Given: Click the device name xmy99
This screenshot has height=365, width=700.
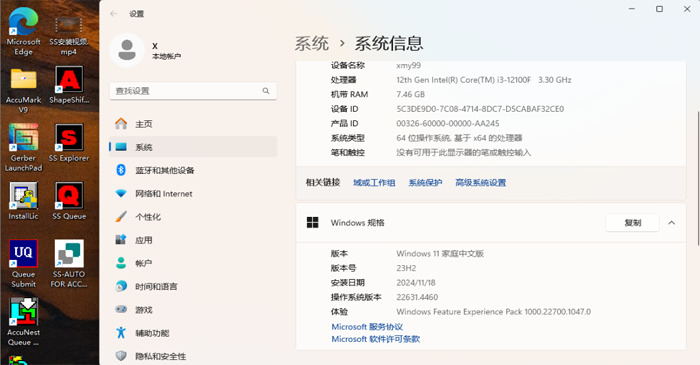Looking at the screenshot, I should point(408,66).
